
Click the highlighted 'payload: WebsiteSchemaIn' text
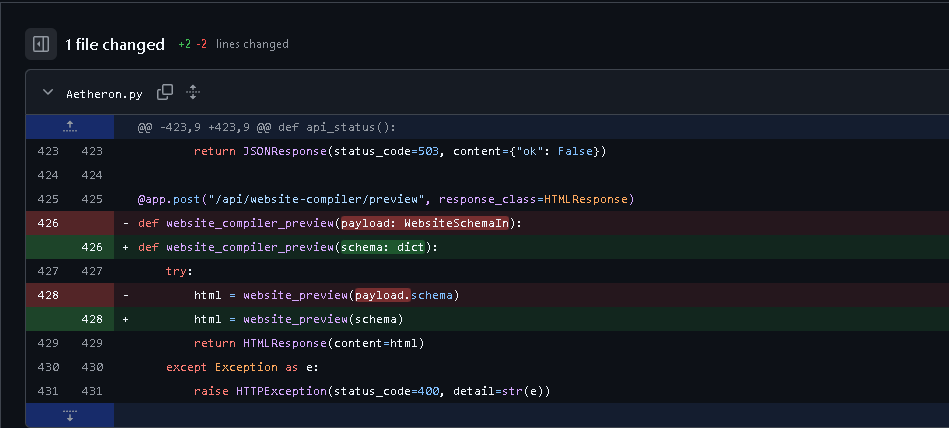(x=425, y=223)
